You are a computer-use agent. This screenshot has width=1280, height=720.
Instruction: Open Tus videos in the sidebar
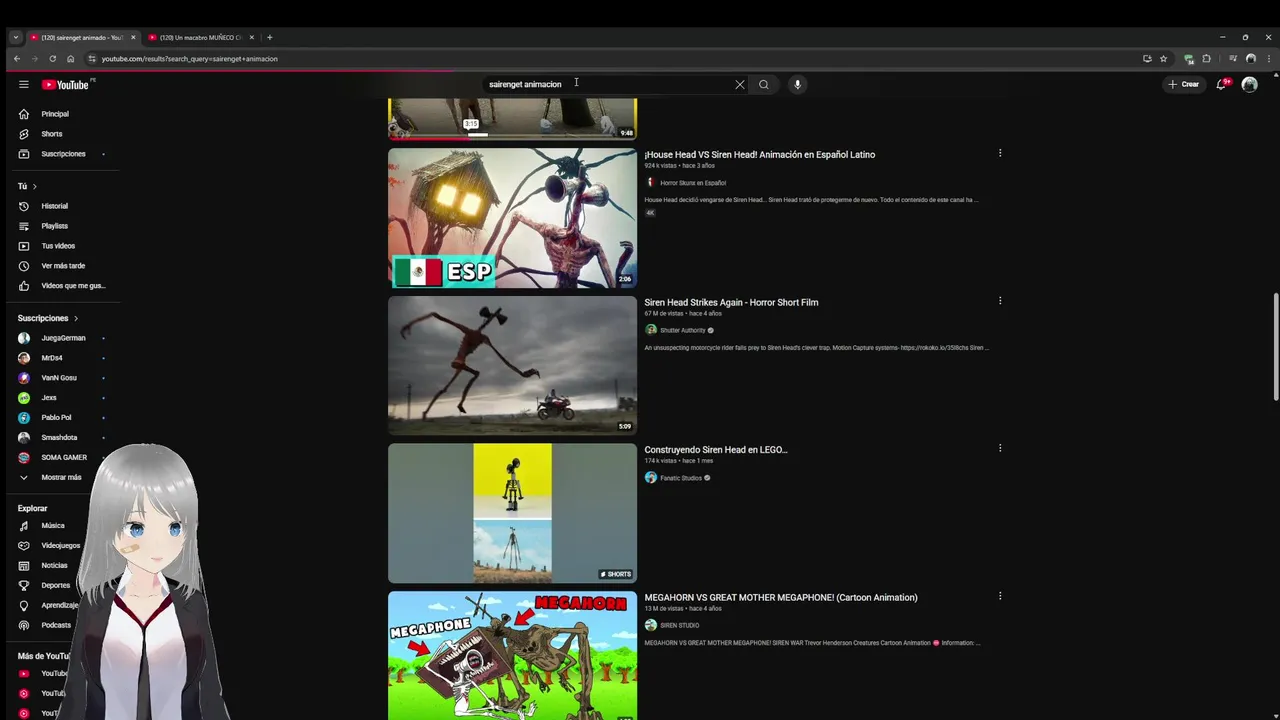(60, 246)
